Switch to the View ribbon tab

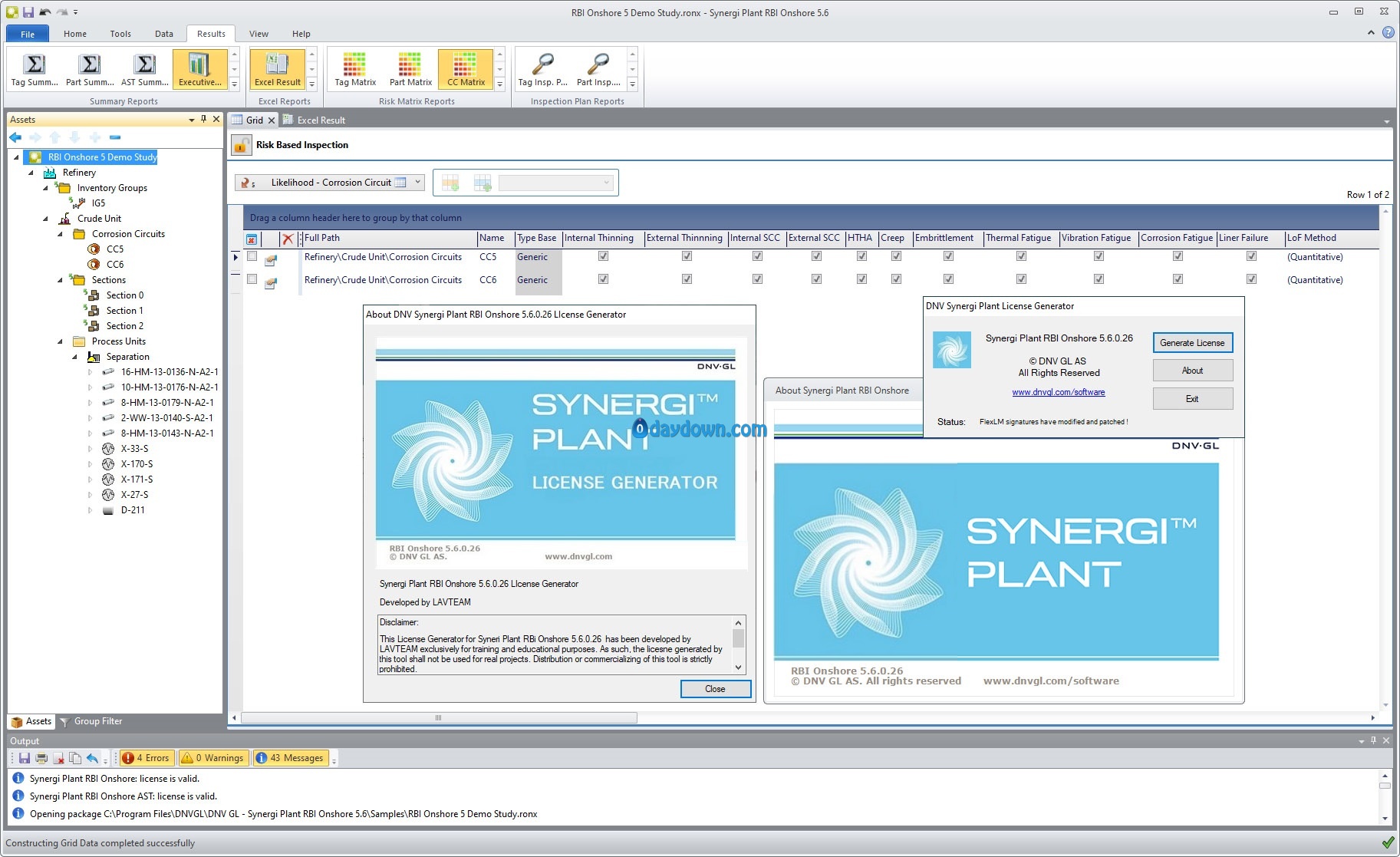(x=259, y=34)
